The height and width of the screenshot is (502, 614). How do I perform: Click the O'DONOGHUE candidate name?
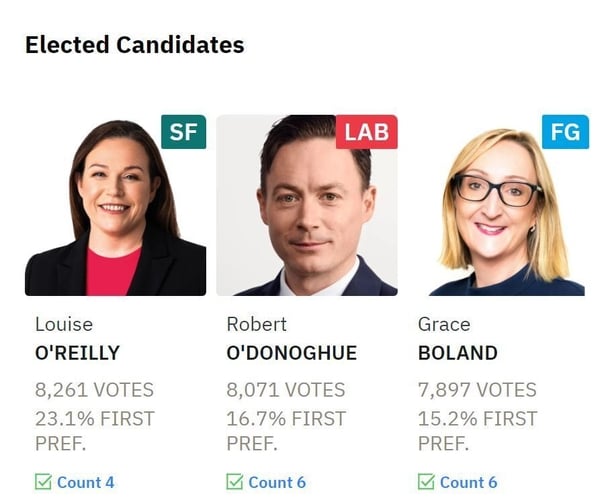coord(291,353)
